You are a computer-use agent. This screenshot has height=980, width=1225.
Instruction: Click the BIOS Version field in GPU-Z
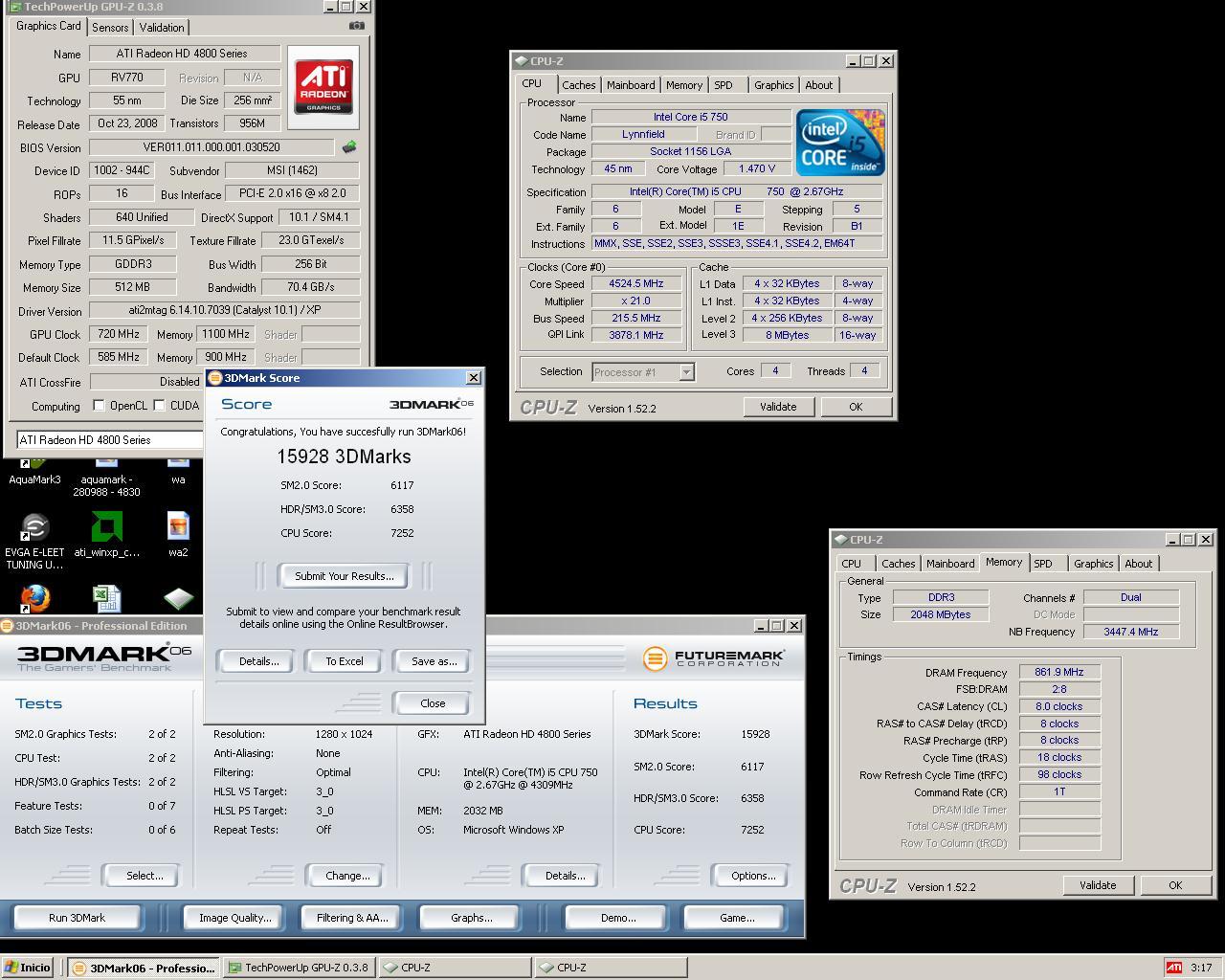click(x=212, y=147)
